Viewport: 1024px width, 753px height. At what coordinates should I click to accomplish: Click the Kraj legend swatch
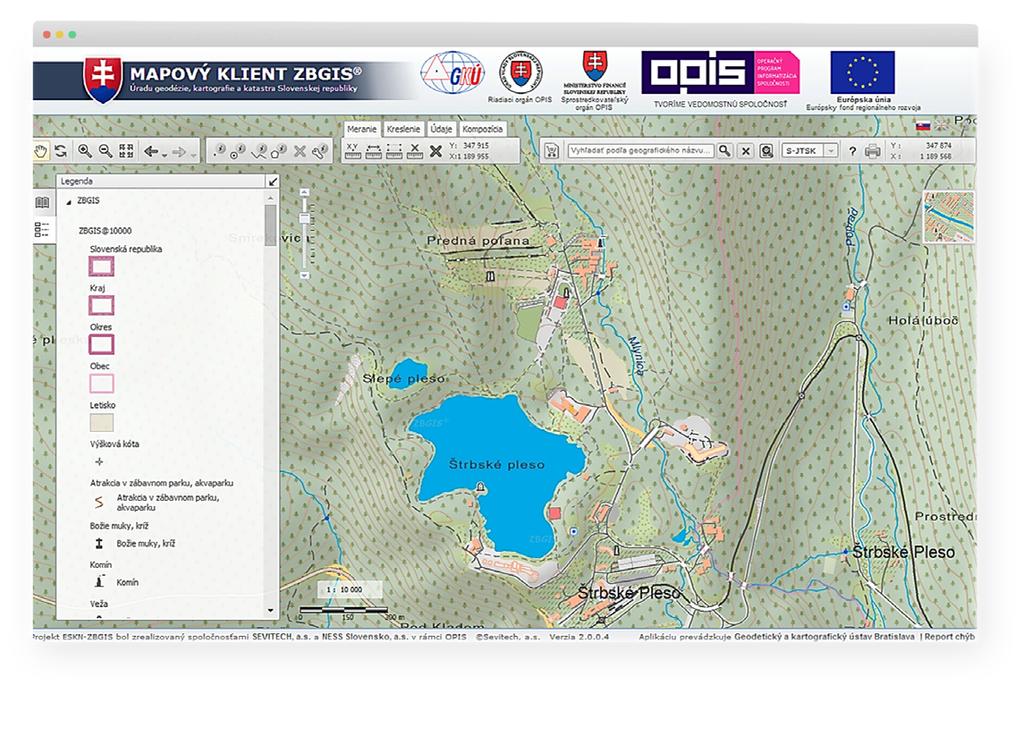click(101, 305)
